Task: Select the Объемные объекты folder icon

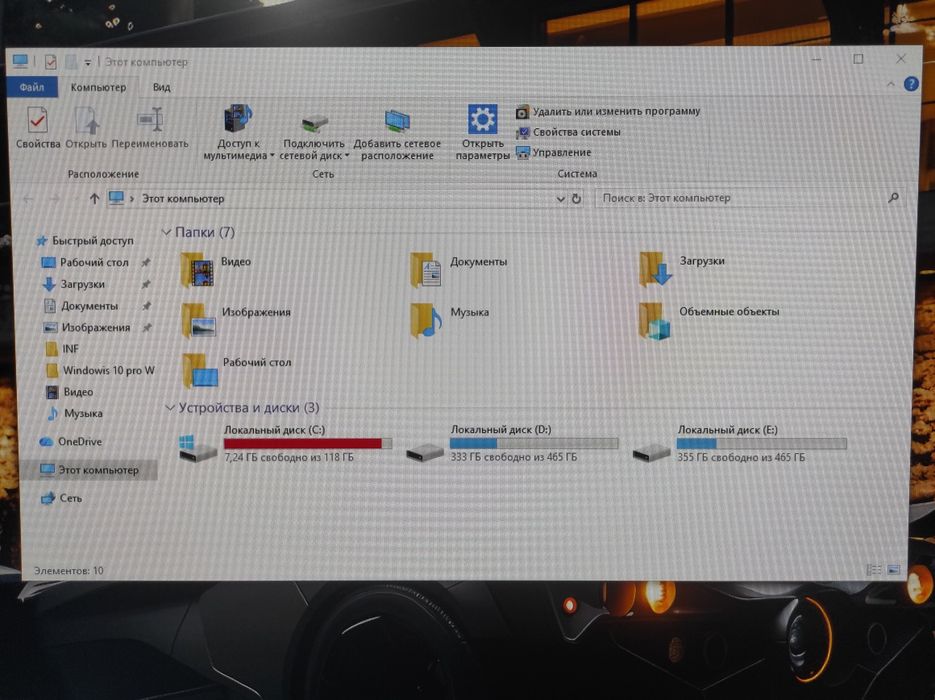Action: [654, 321]
